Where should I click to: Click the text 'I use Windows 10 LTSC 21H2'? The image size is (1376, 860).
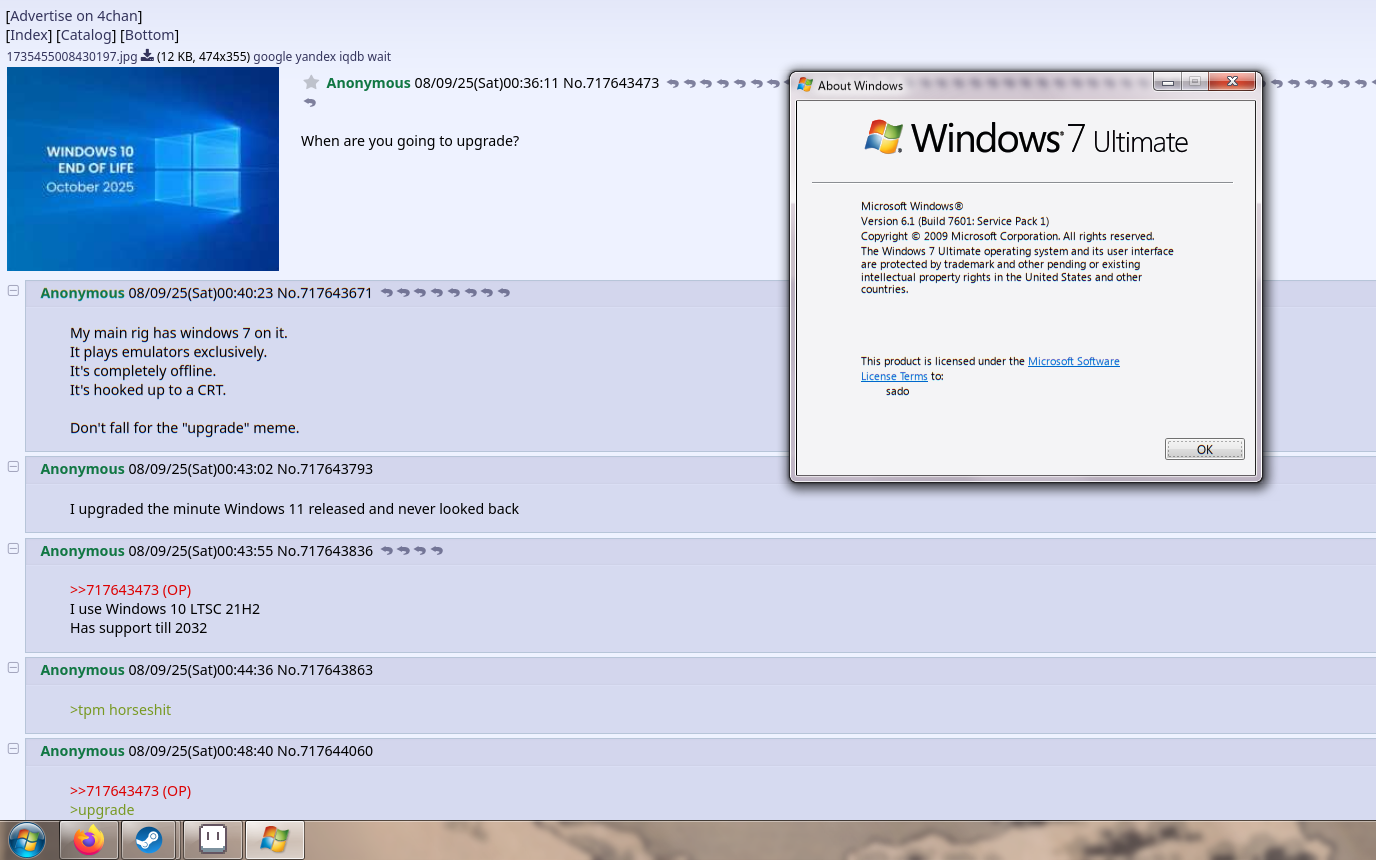coord(165,609)
